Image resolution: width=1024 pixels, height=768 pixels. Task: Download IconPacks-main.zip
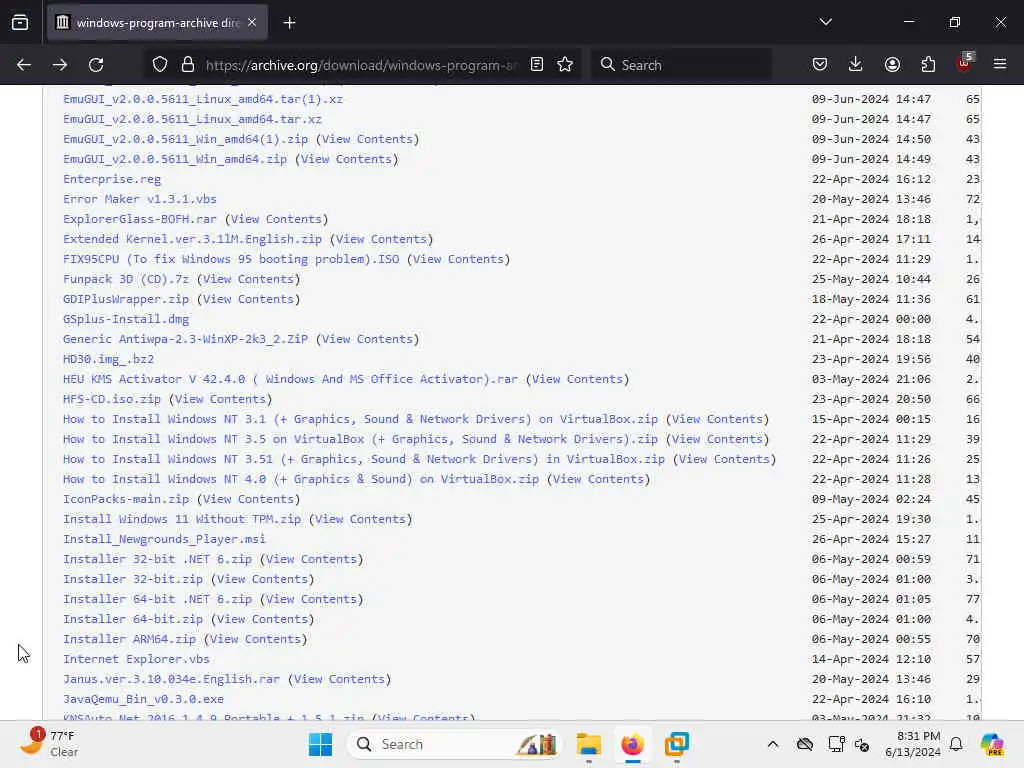(126, 499)
